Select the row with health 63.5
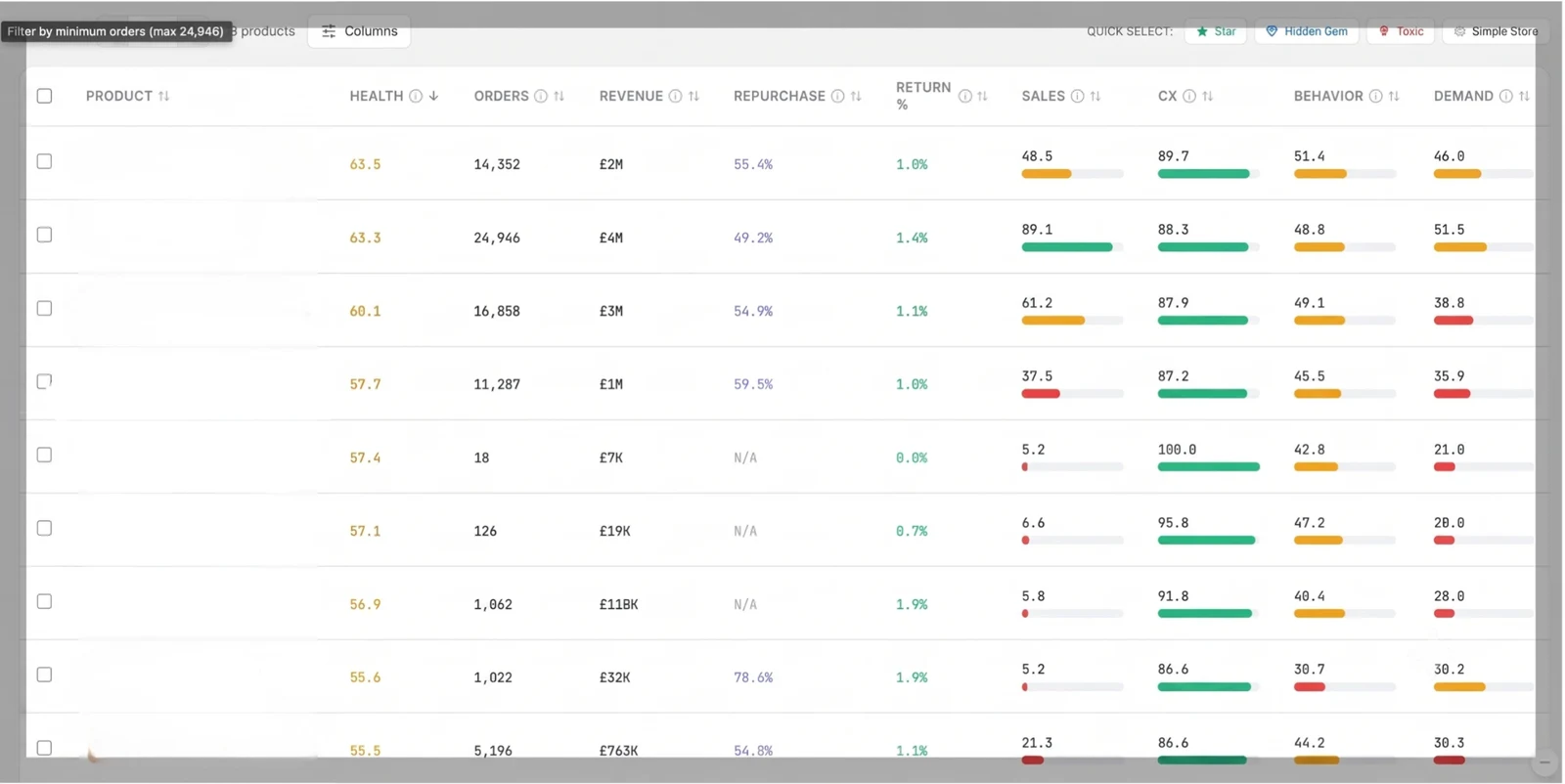1565x784 pixels. [x=44, y=161]
